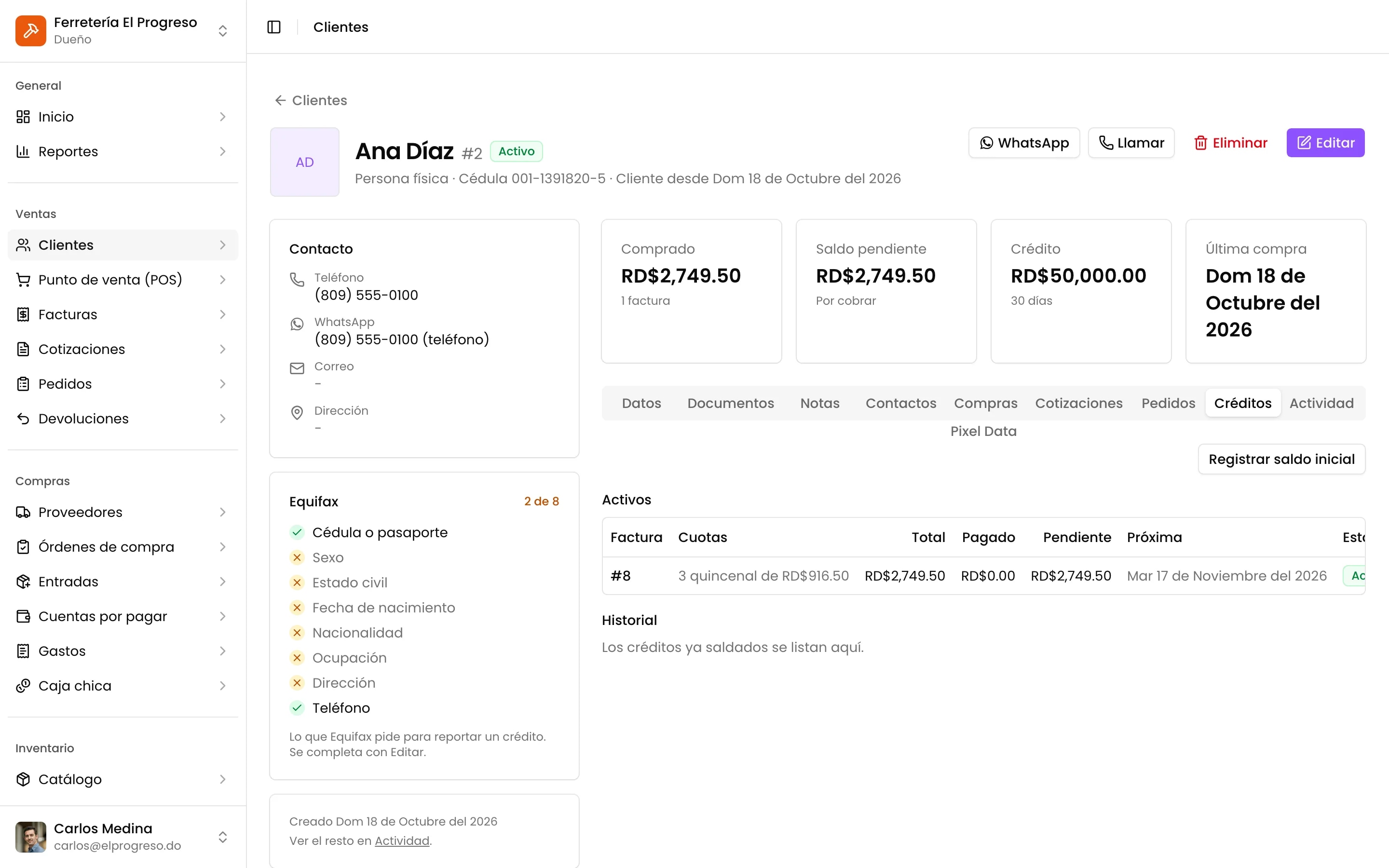
Task: Switch to the Datos tab
Action: click(641, 403)
